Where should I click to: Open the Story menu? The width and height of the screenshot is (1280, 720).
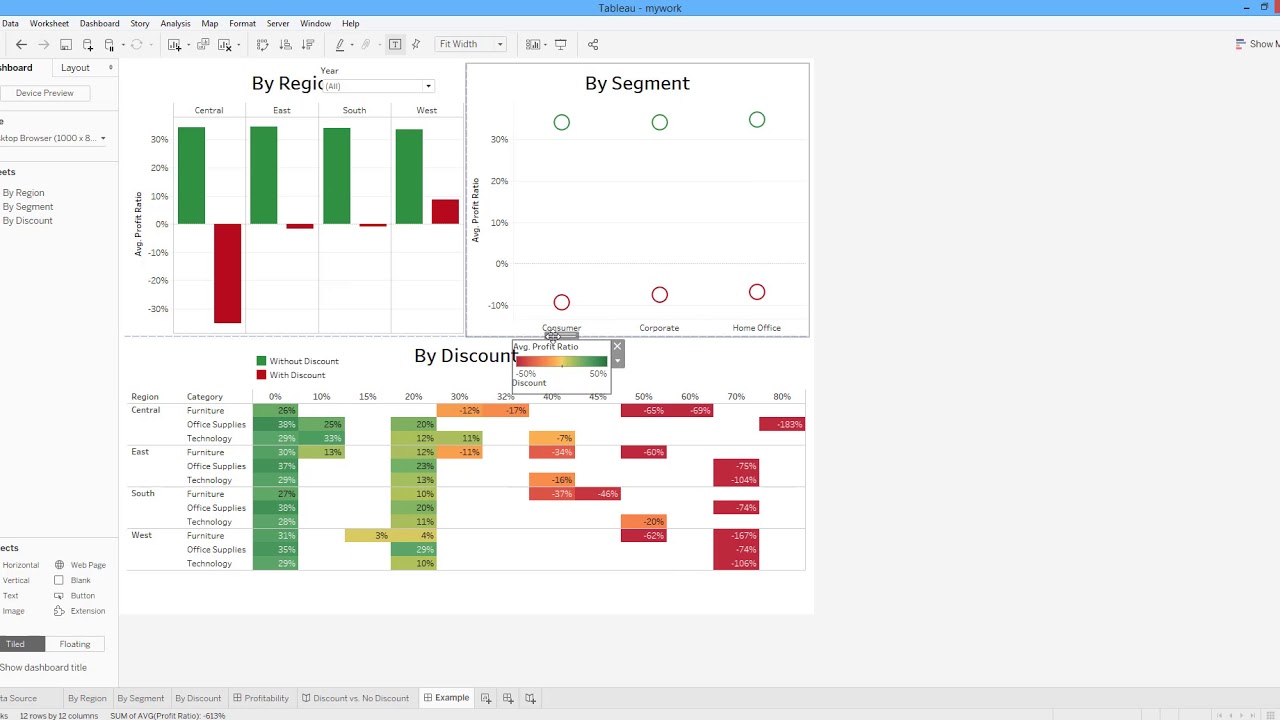(140, 23)
